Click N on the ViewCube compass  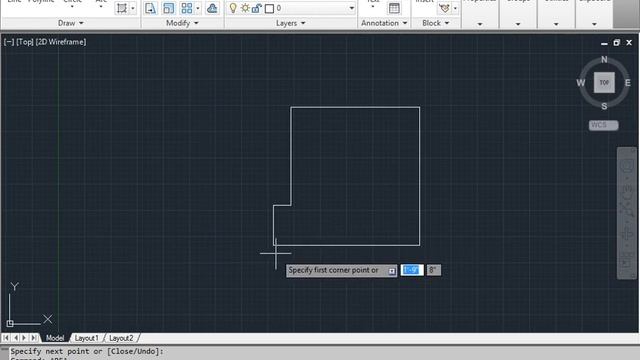click(x=604, y=60)
